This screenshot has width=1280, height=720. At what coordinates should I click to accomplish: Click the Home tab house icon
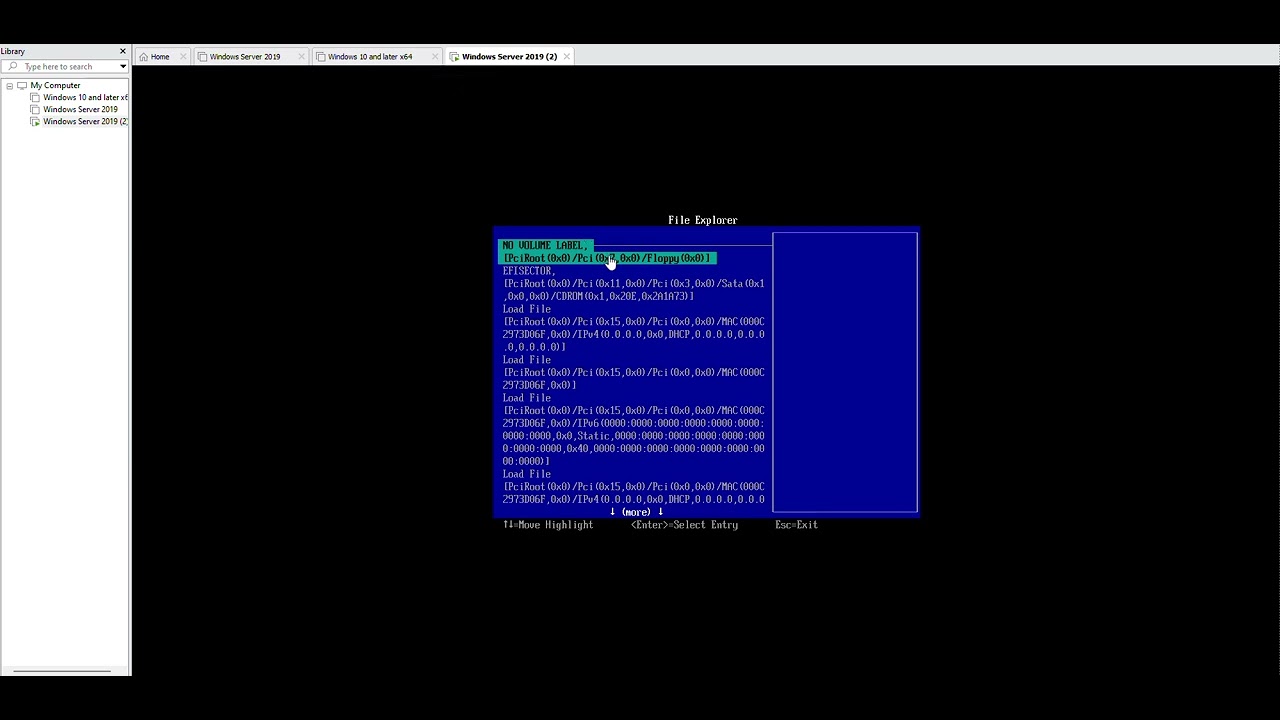[144, 57]
